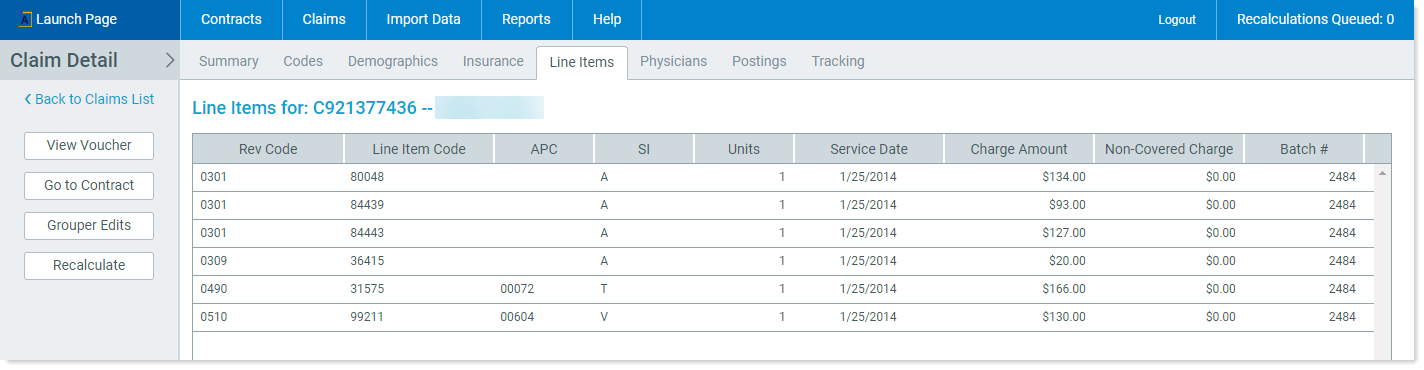Click the View Voucher button
This screenshot has width=1424, height=370.
pyautogui.click(x=89, y=145)
